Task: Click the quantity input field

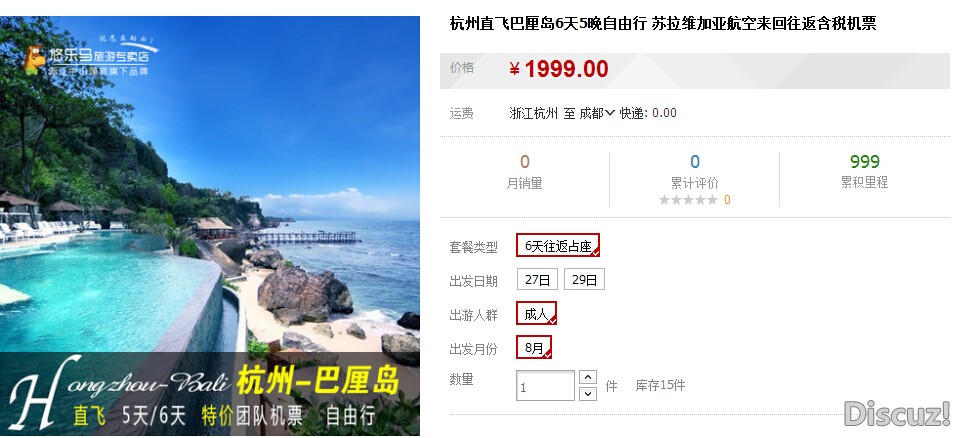Action: 546,386
